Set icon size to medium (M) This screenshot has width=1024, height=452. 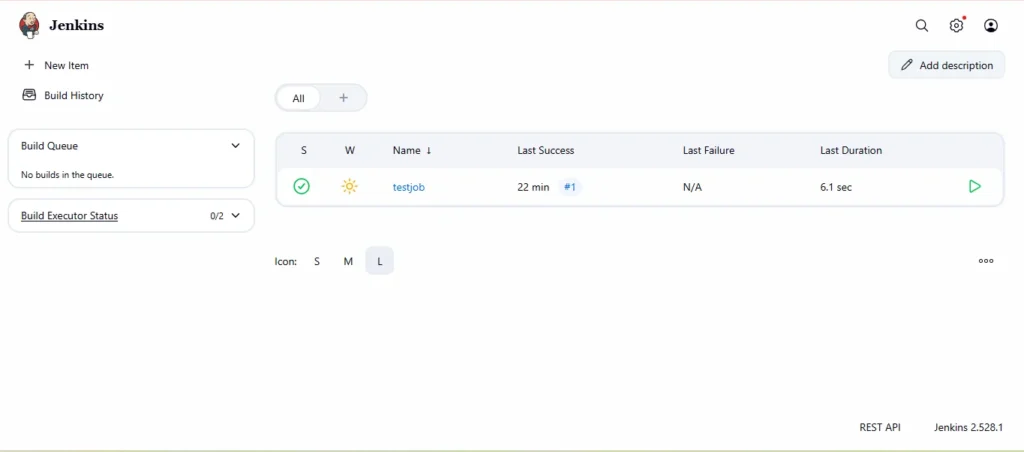pyautogui.click(x=348, y=261)
